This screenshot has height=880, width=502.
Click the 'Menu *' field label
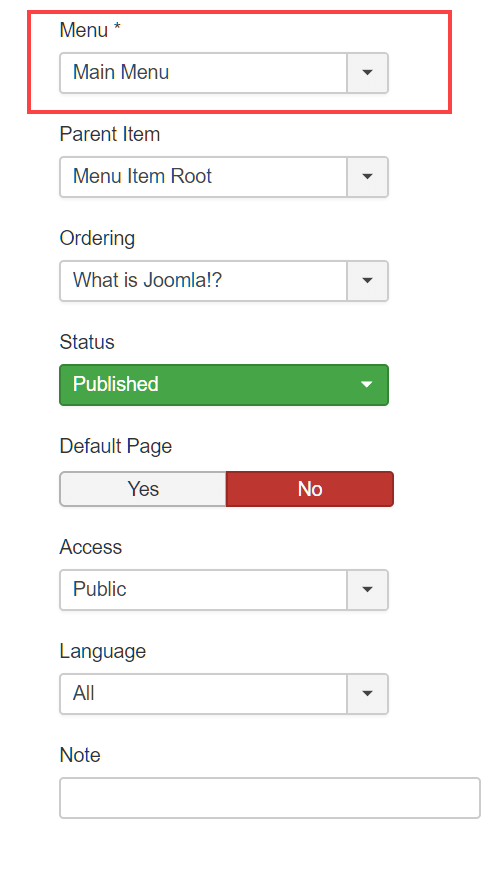tap(90, 30)
